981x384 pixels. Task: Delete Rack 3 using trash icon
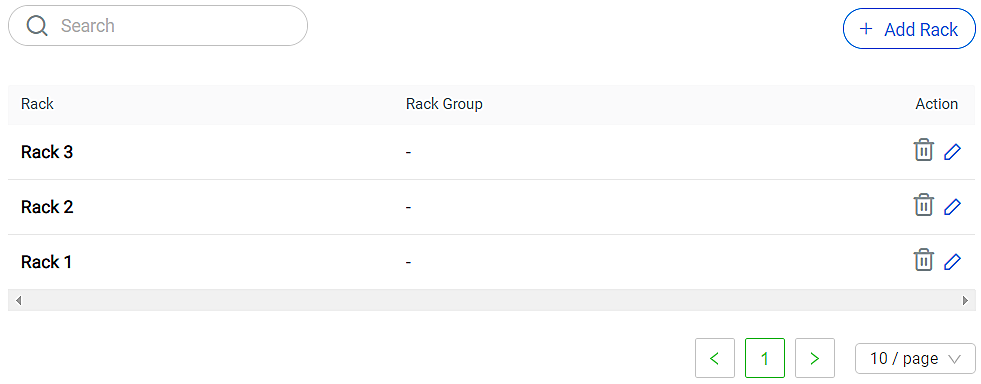[x=923, y=151]
